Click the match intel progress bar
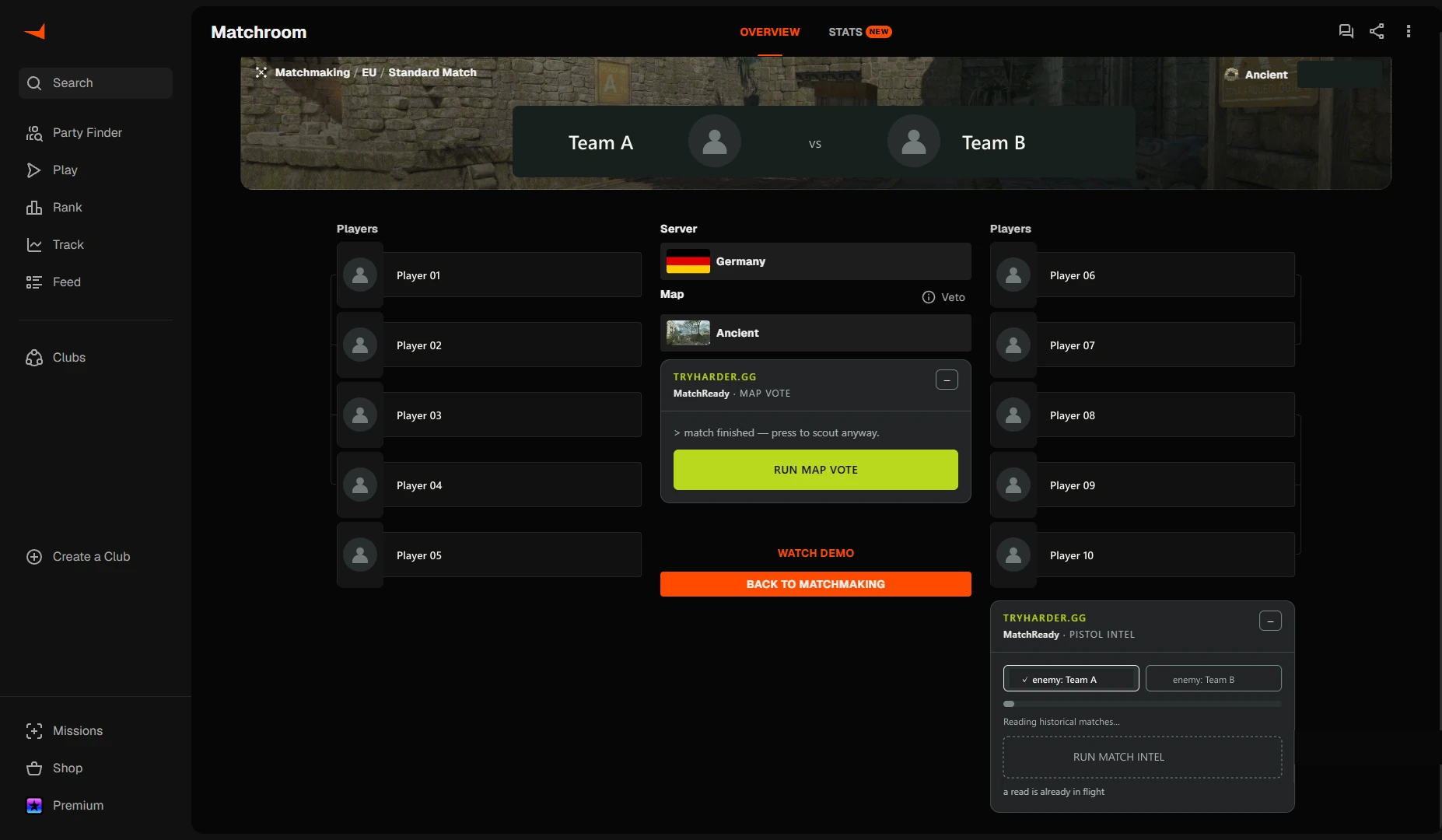The height and width of the screenshot is (840, 1442). 1143,704
